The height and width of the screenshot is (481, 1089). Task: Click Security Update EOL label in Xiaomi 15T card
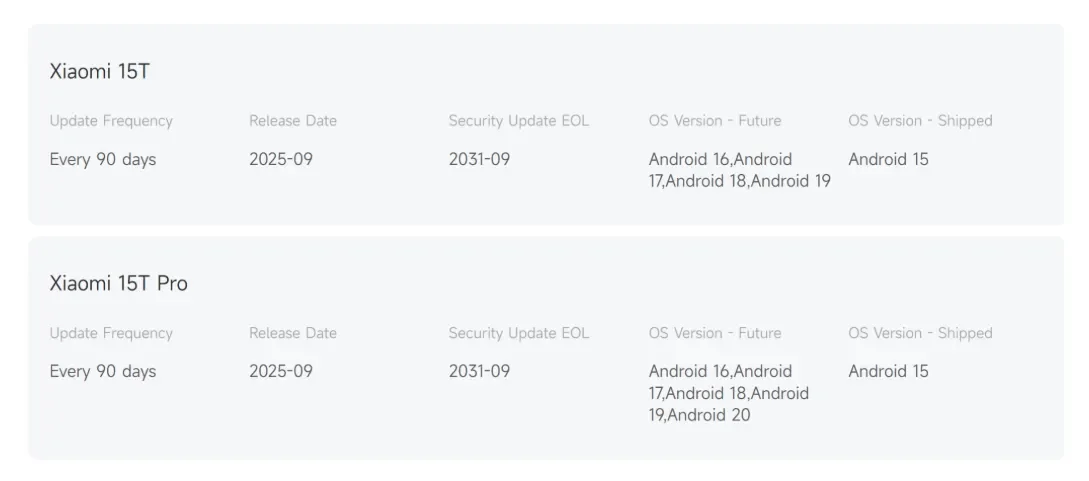point(518,121)
